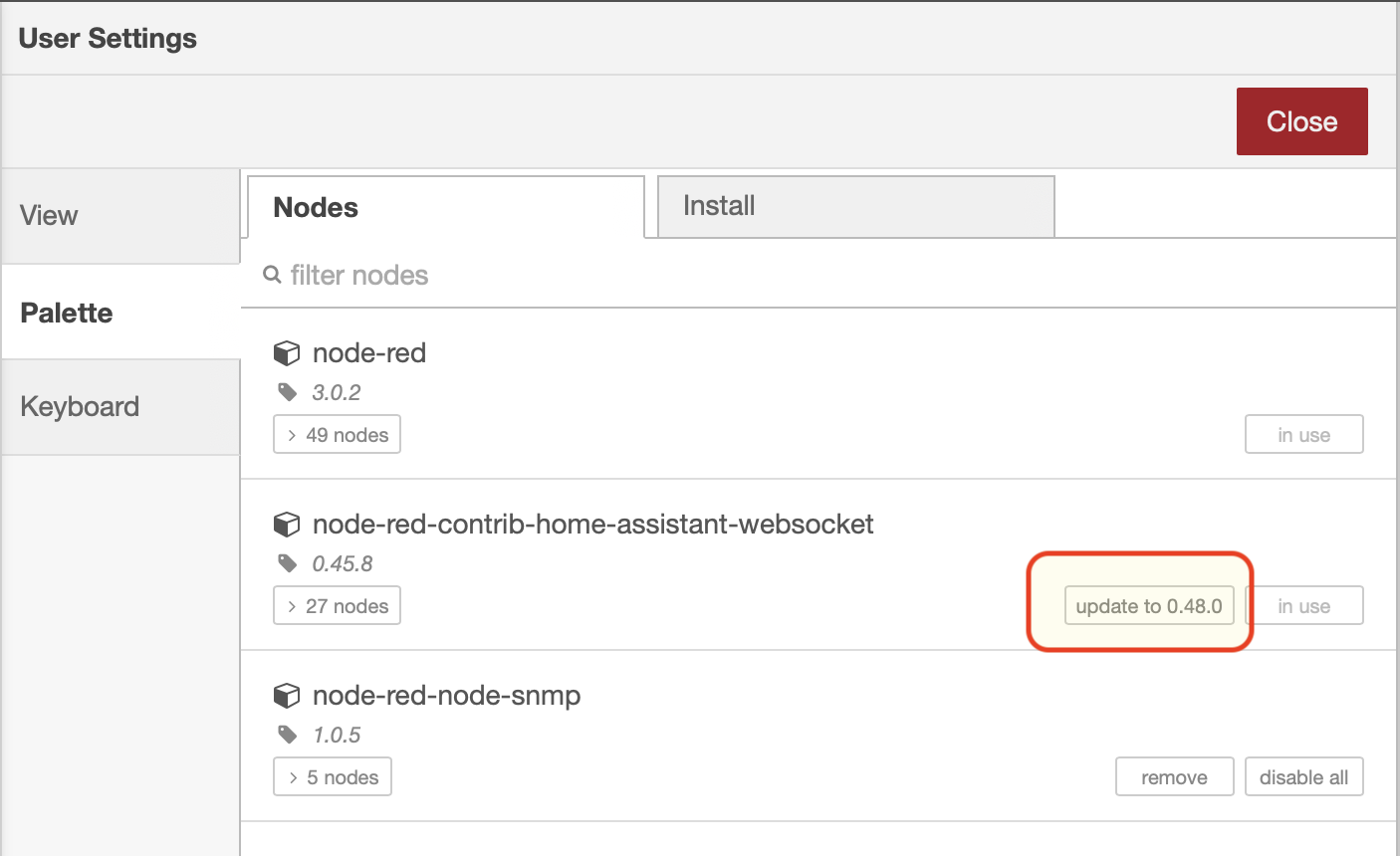Remove the node-red-node-snmp package
Viewport: 1400px width, 856px height.
click(x=1174, y=777)
